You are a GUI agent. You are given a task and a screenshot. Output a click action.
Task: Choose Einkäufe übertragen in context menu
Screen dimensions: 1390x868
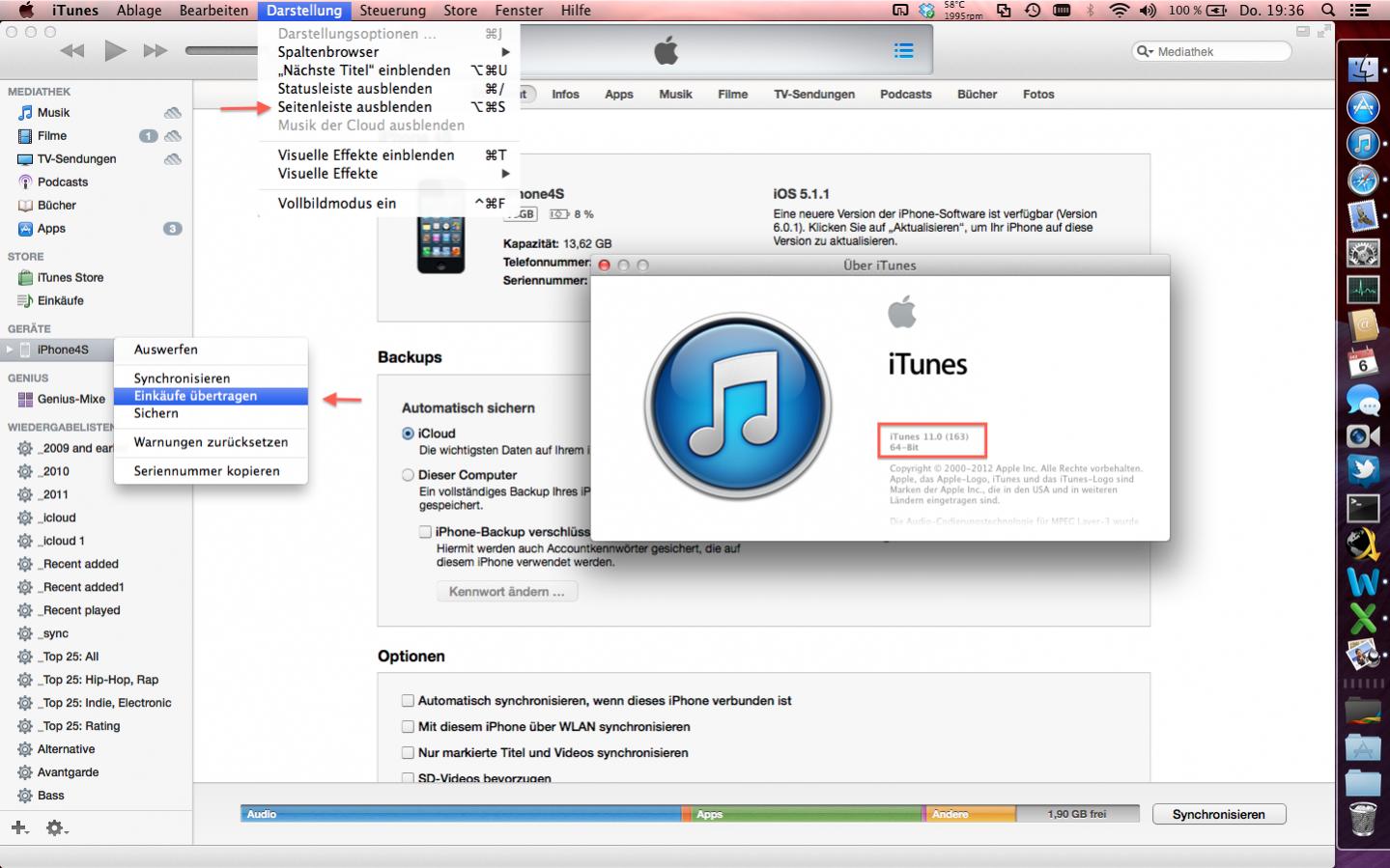pyautogui.click(x=211, y=396)
